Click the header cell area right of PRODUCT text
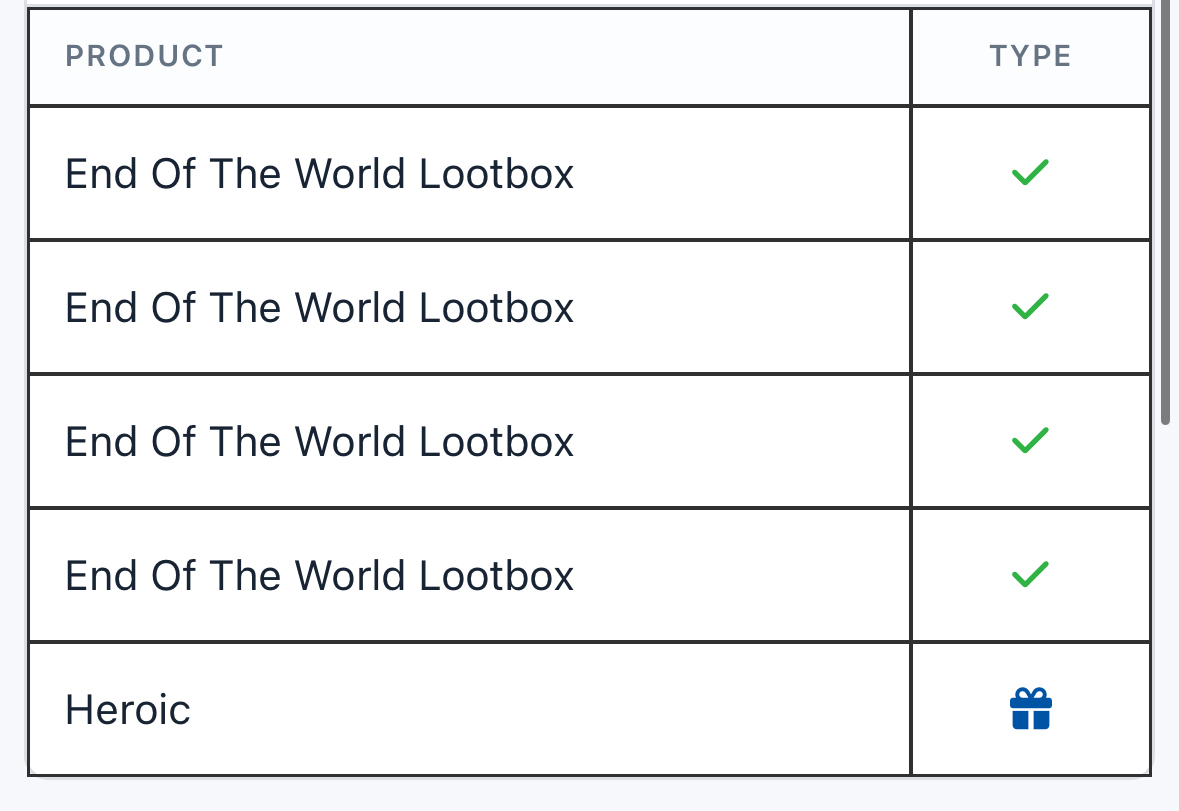The height and width of the screenshot is (811, 1179). tap(564, 56)
